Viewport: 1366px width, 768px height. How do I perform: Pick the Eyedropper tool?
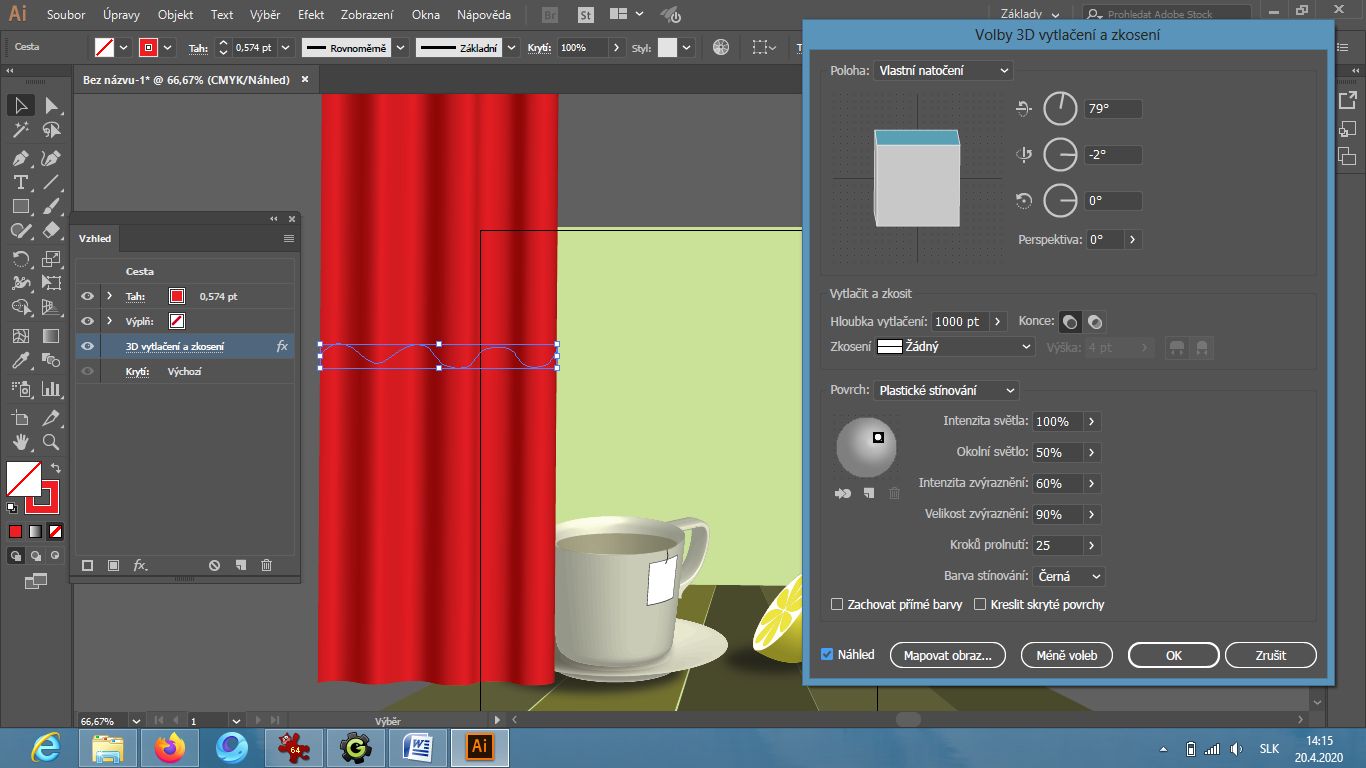[20, 360]
